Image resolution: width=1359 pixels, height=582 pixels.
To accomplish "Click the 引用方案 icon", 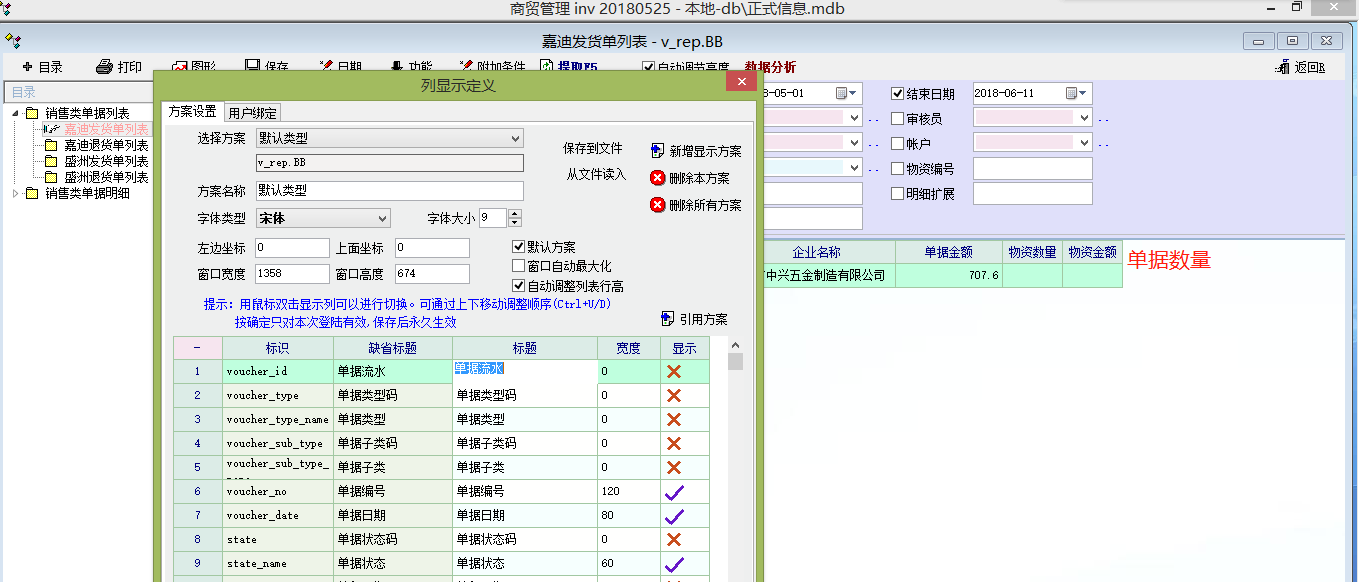I will tap(668, 319).
